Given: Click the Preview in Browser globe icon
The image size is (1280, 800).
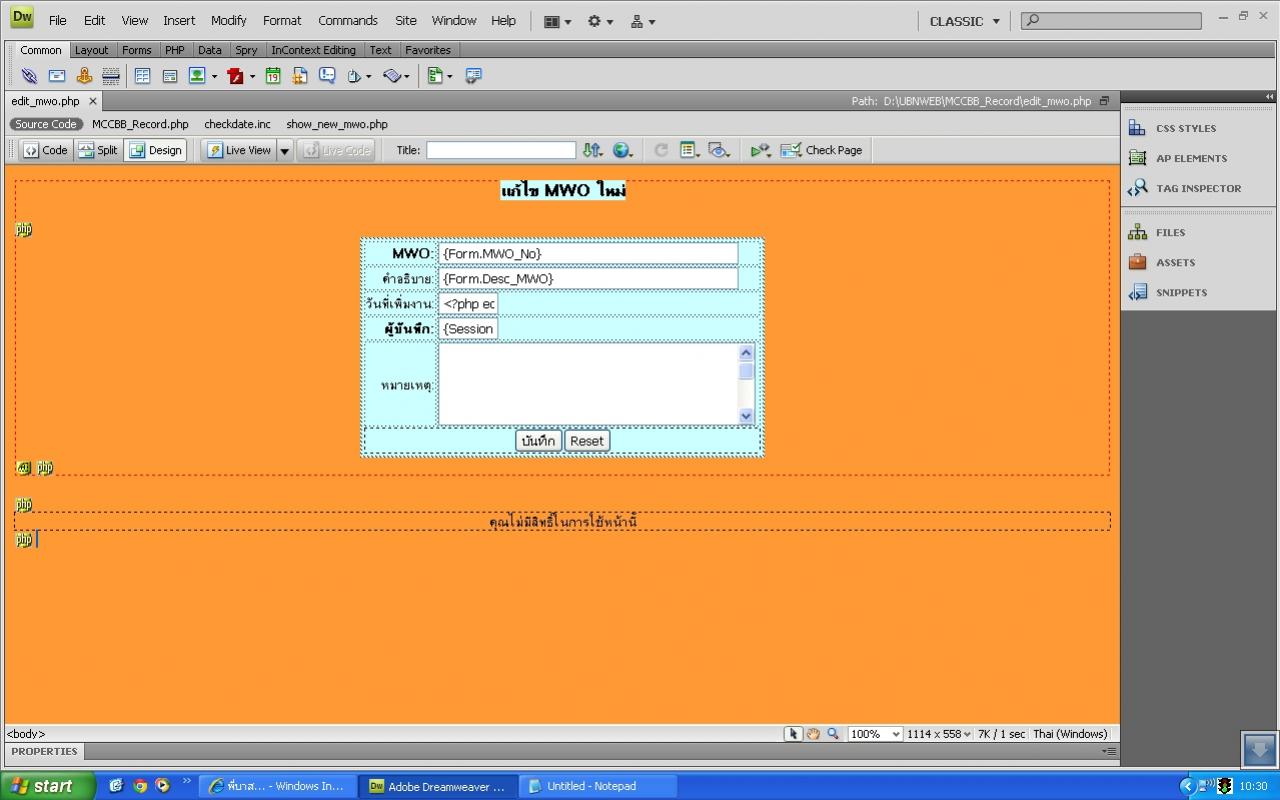Looking at the screenshot, I should 622,150.
